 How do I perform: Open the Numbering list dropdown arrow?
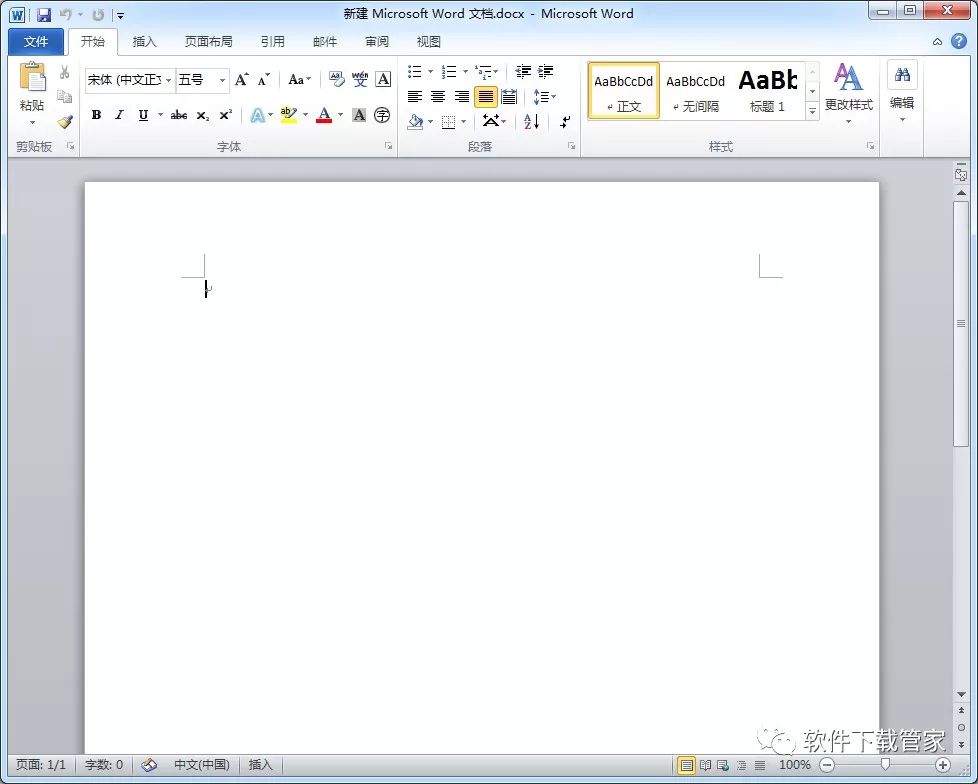tap(465, 72)
